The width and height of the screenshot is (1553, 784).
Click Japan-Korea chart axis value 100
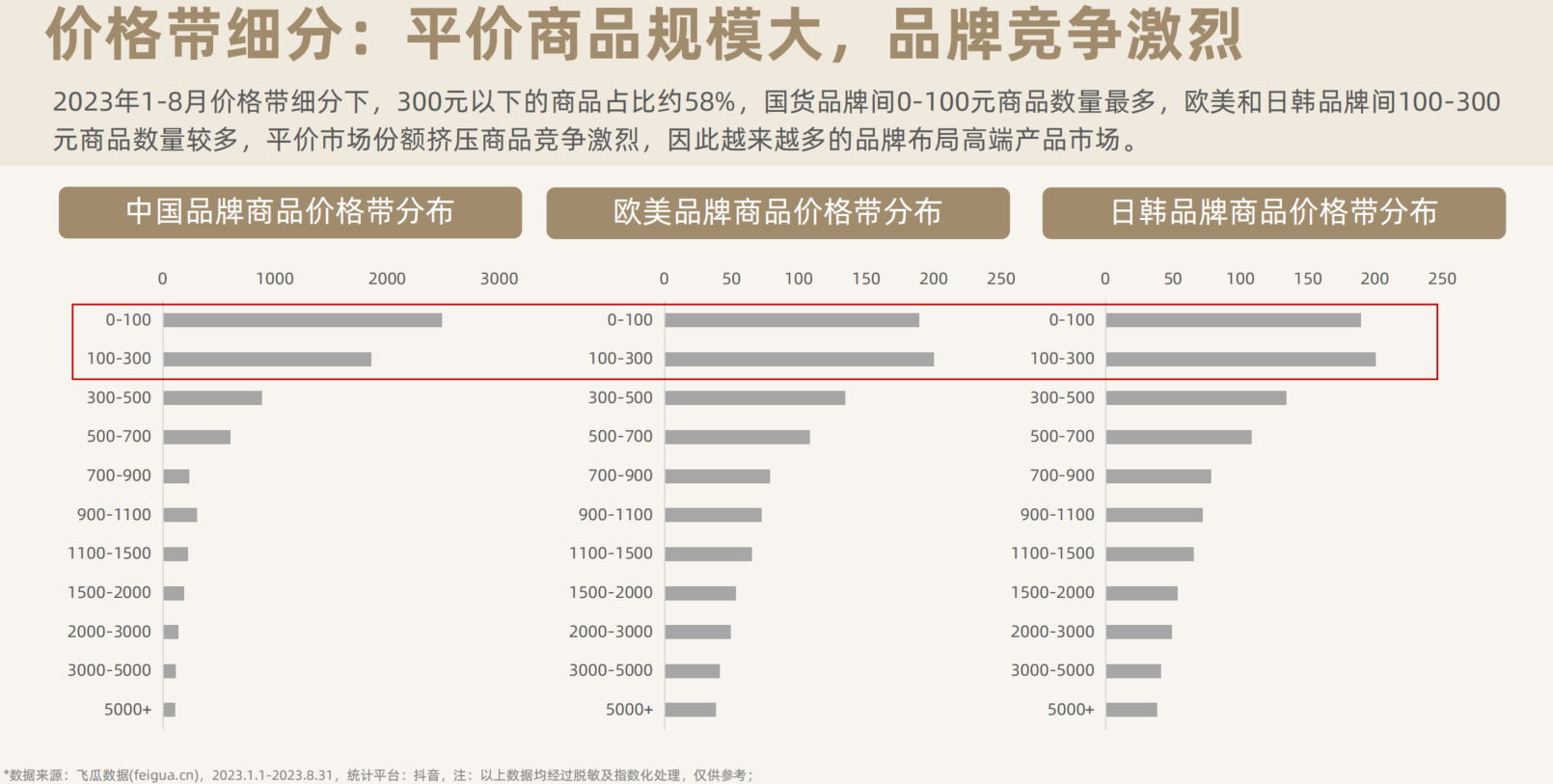coord(1240,279)
